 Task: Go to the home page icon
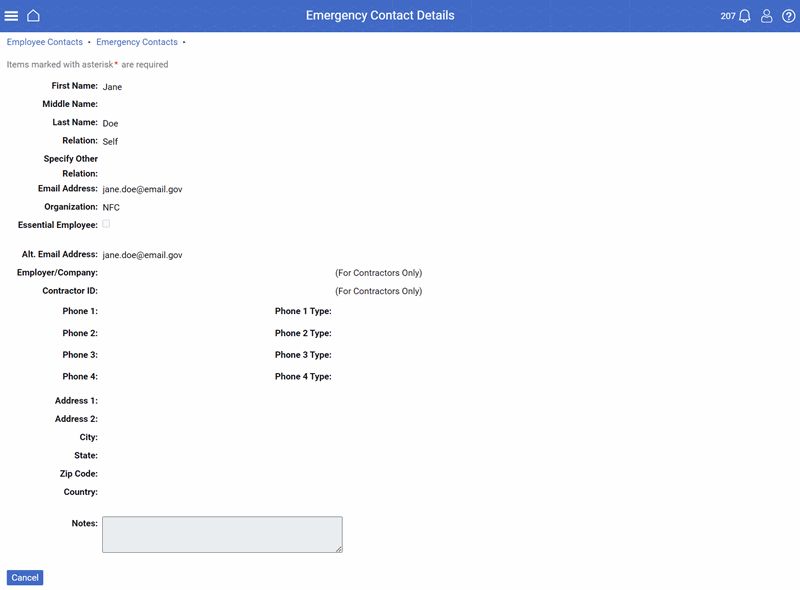coord(33,16)
